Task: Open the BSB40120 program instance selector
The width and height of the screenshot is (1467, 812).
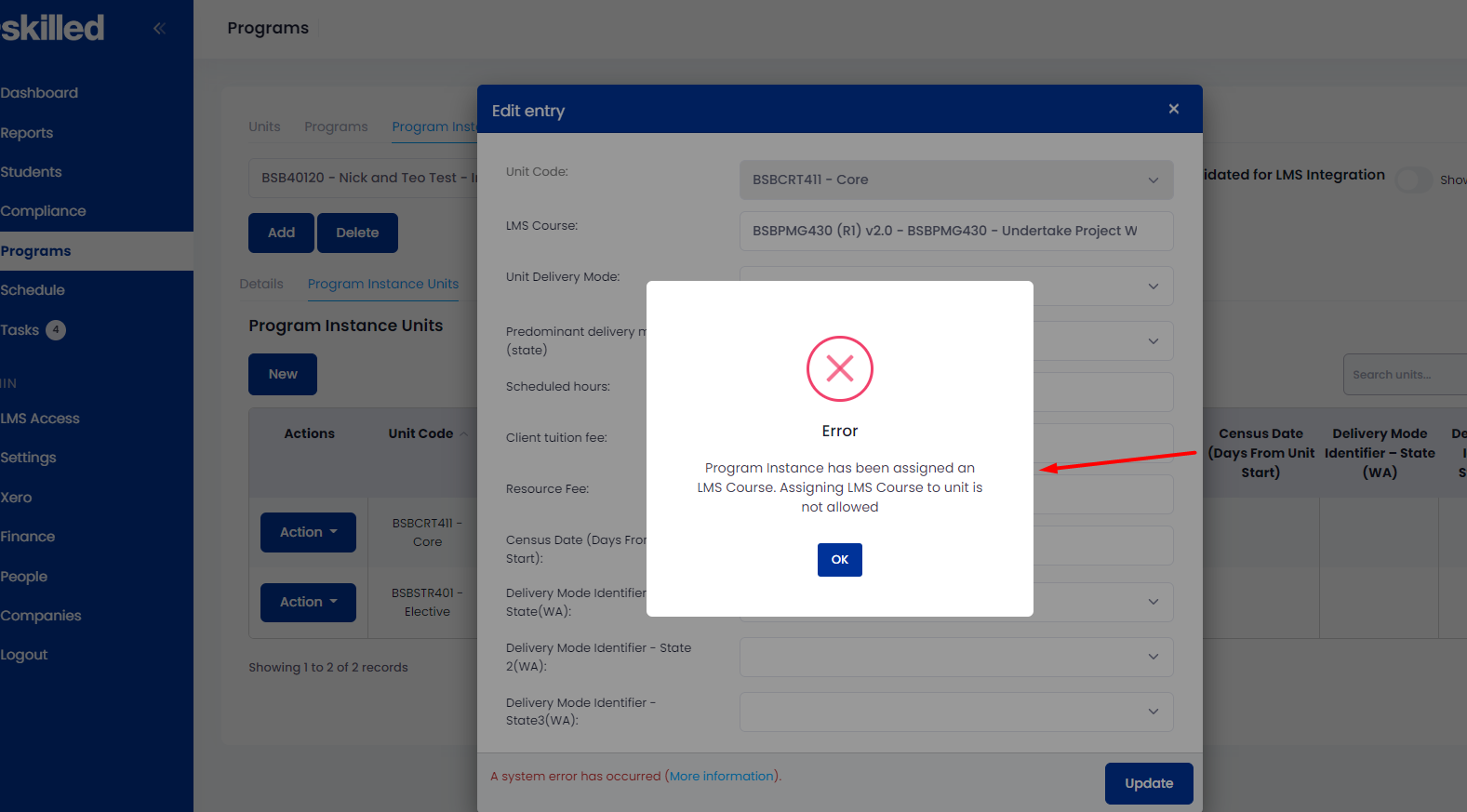Action: pyautogui.click(x=363, y=178)
